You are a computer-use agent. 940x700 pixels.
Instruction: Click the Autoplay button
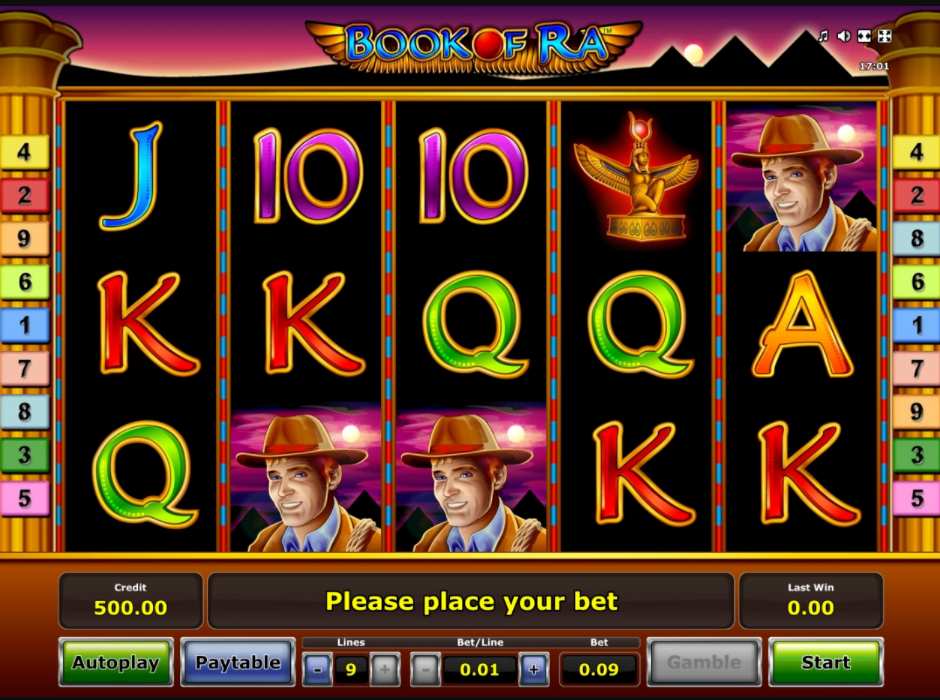[x=116, y=662]
